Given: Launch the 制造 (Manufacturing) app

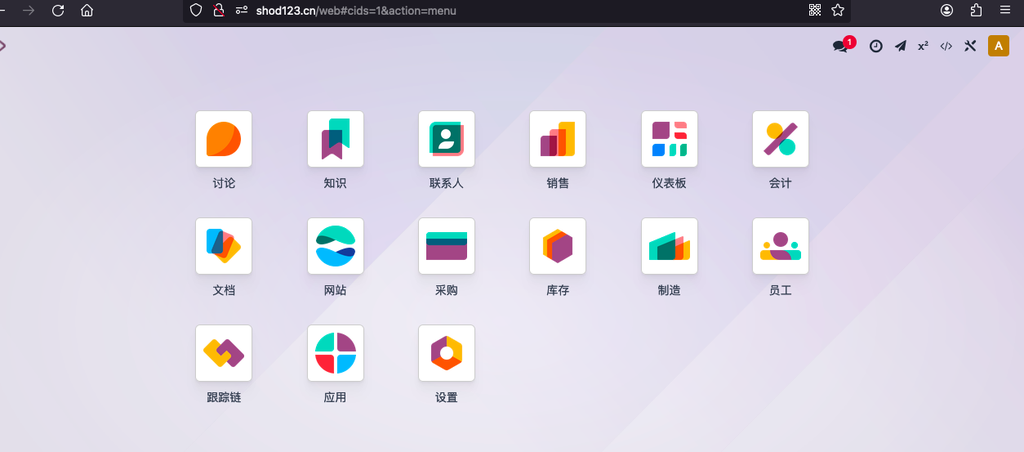Looking at the screenshot, I should (x=669, y=246).
